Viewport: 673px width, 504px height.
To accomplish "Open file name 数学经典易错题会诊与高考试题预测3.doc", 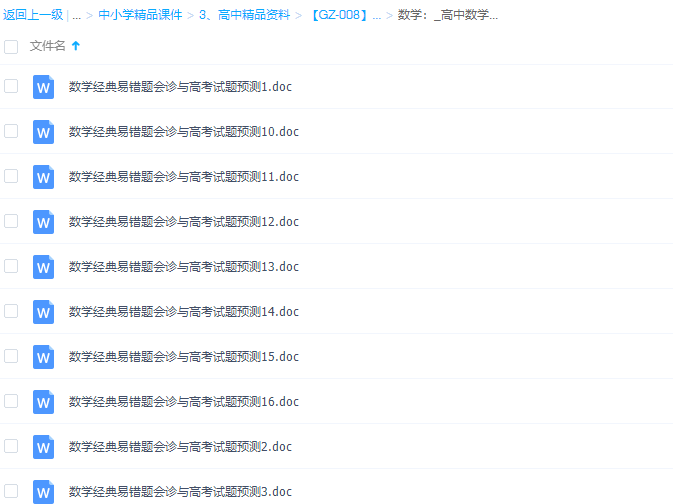I will [180, 492].
